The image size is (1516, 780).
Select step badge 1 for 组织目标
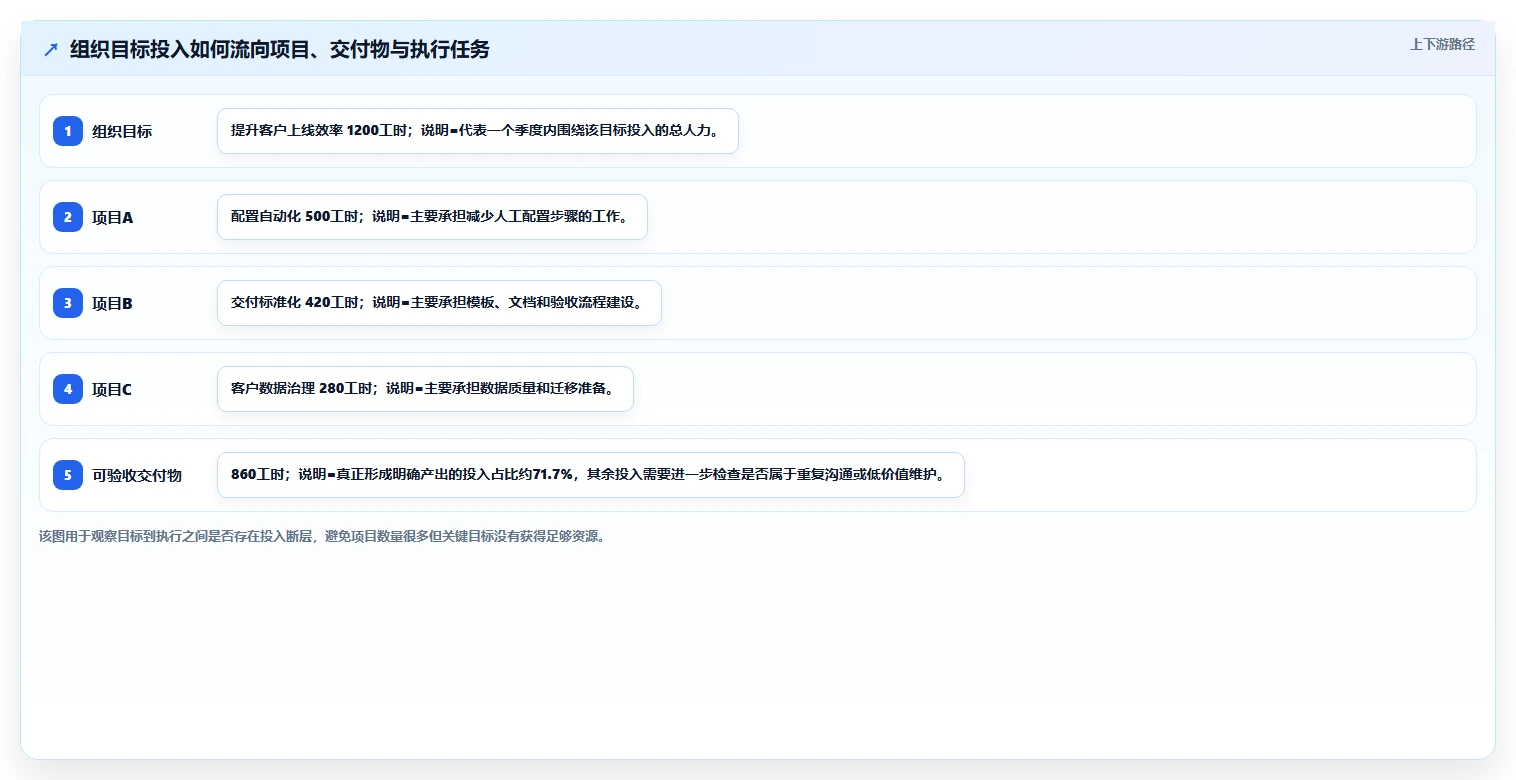click(x=68, y=131)
